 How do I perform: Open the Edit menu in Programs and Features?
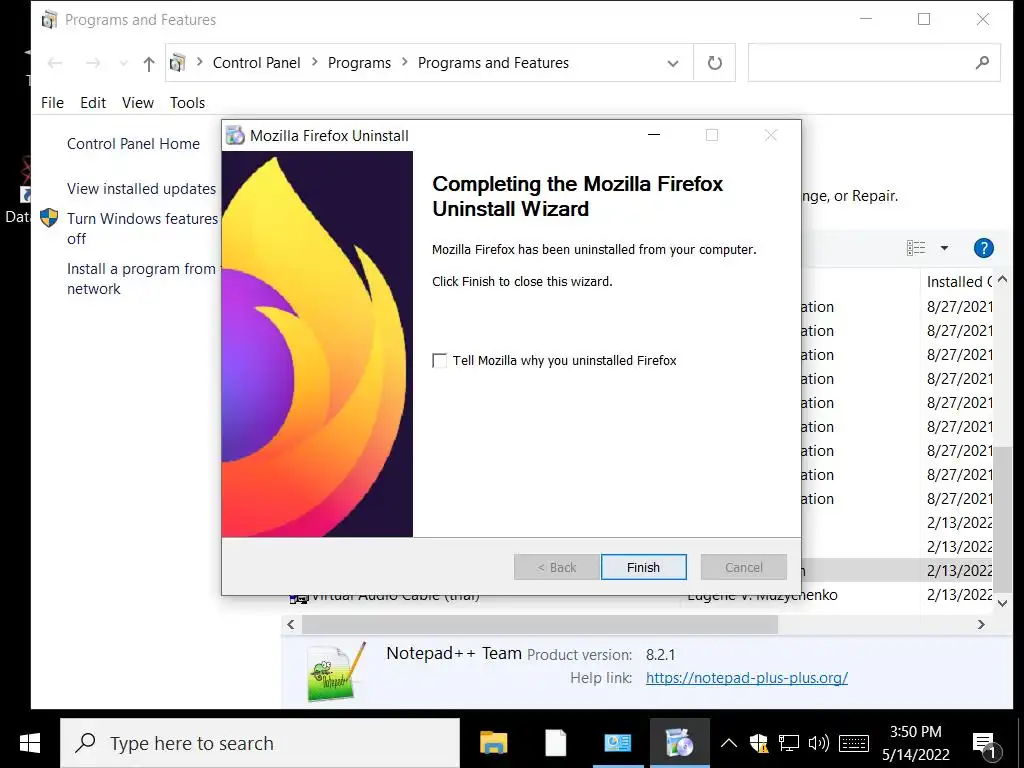93,103
